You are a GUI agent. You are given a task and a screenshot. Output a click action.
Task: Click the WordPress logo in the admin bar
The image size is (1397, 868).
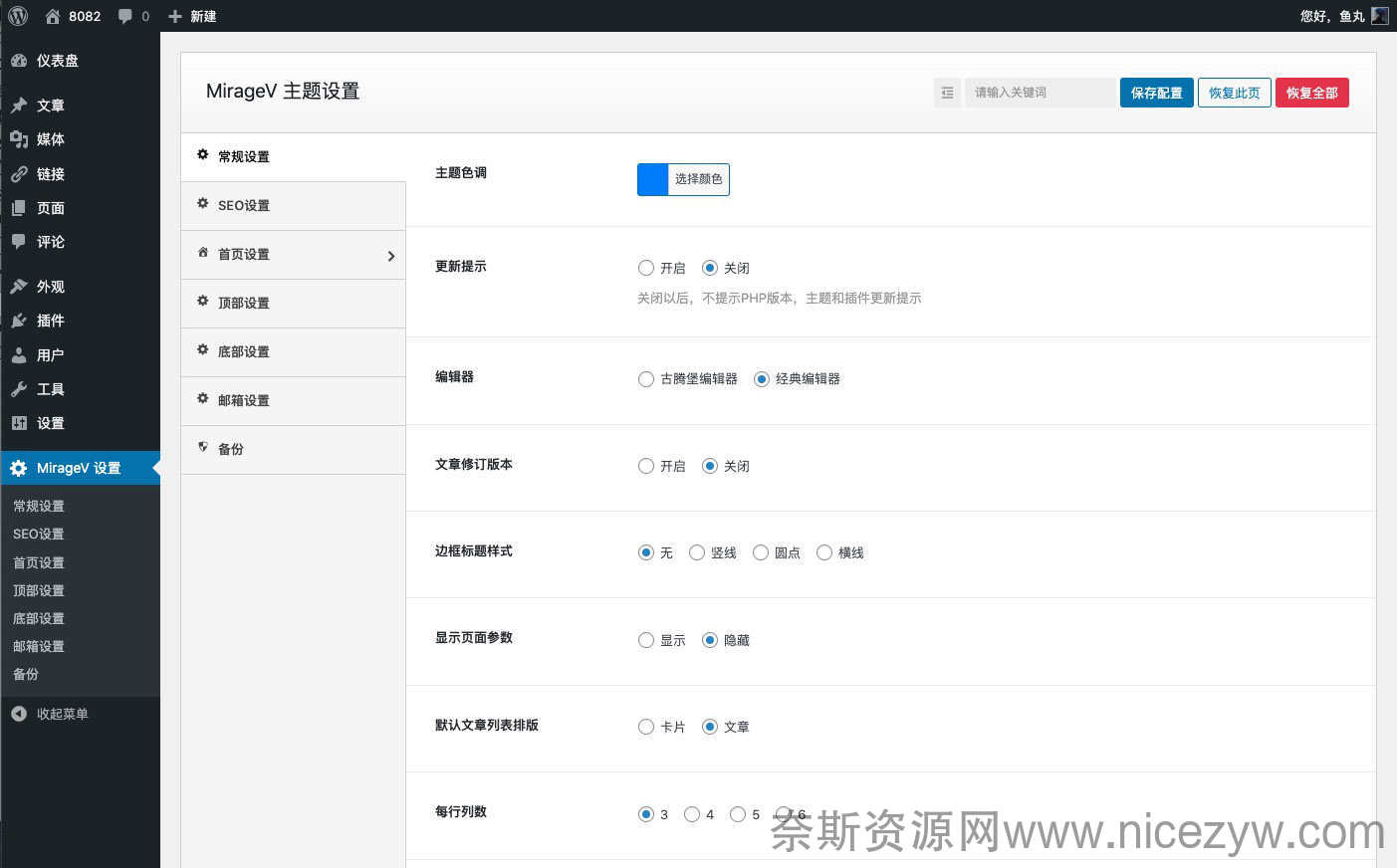click(x=18, y=16)
